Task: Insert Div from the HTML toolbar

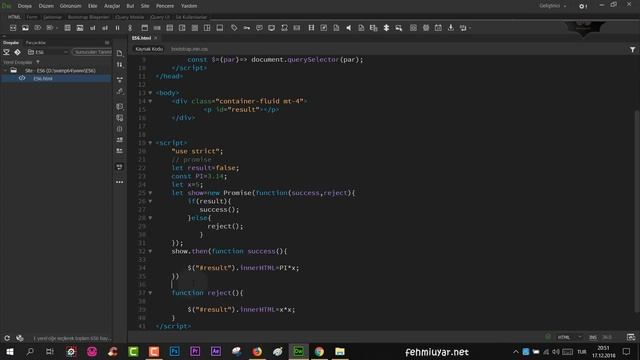Action: 13,28
